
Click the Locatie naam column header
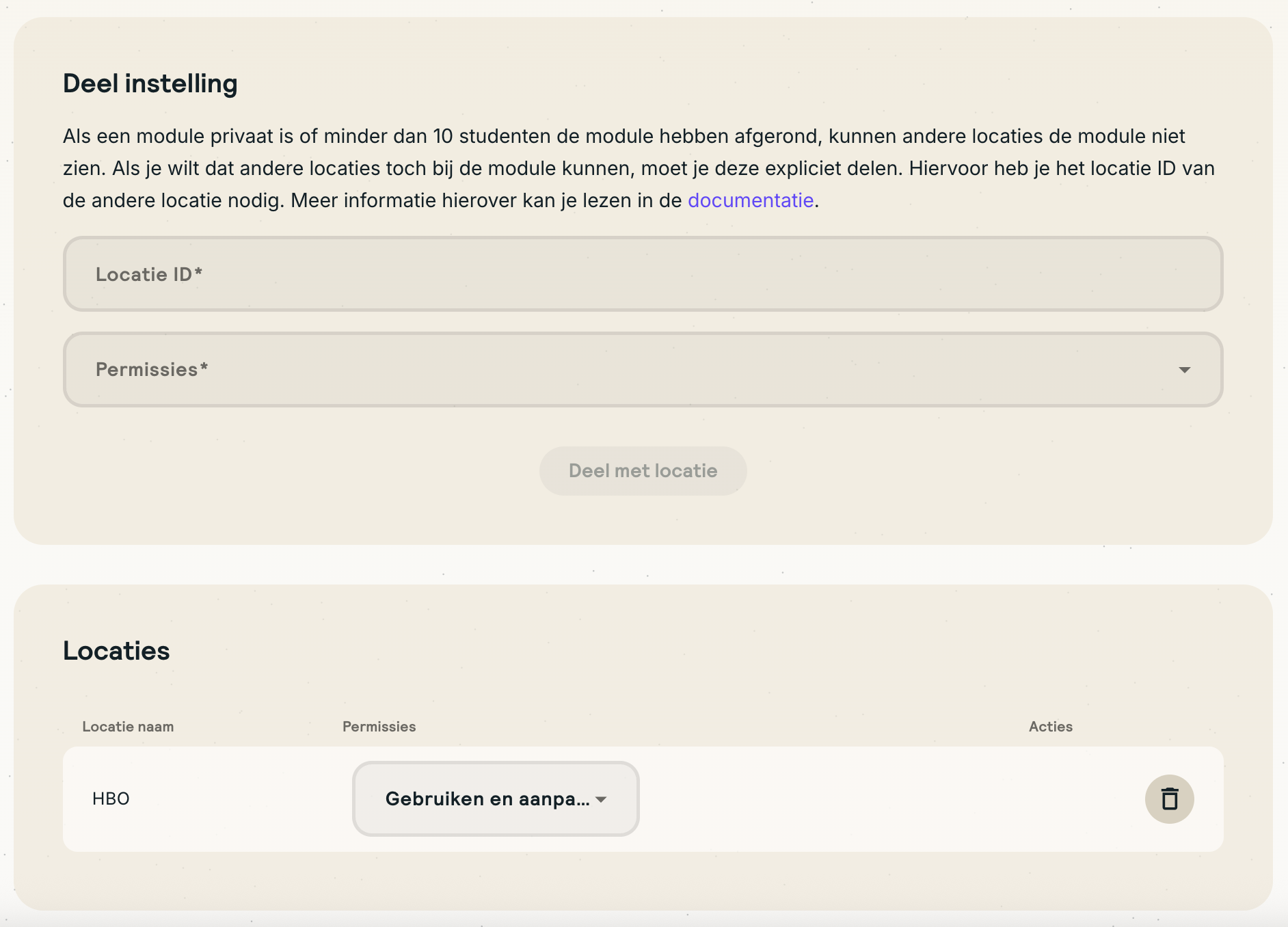coord(128,727)
